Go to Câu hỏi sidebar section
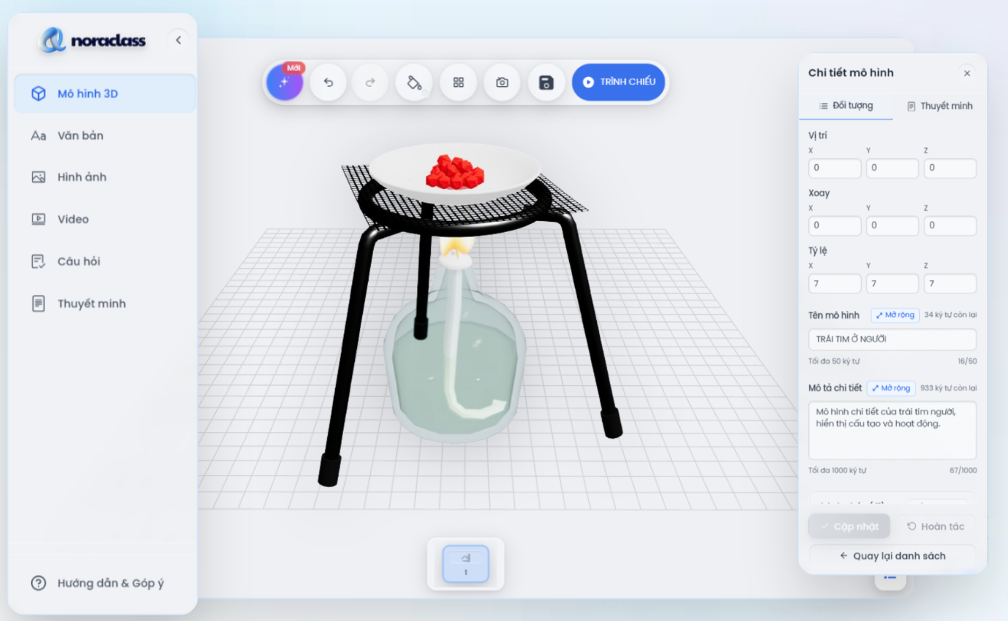The width and height of the screenshot is (1008, 621). click(79, 261)
